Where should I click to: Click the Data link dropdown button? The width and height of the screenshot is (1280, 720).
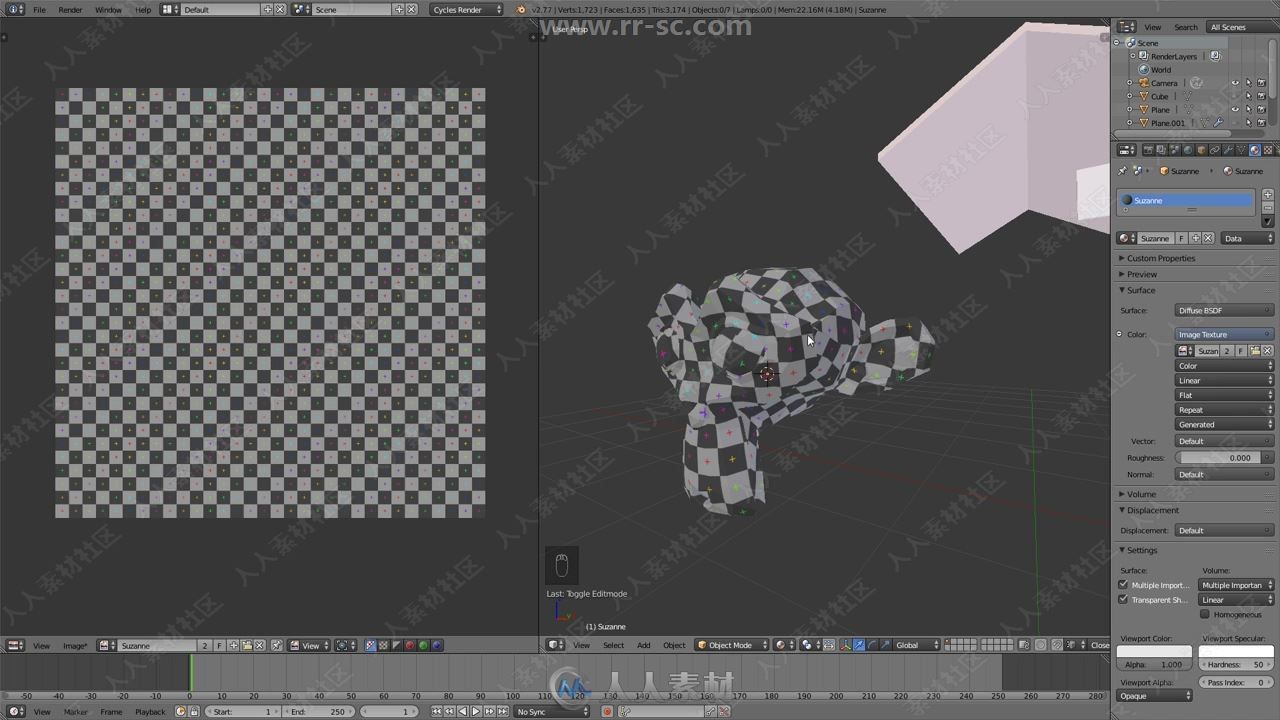click(1248, 238)
